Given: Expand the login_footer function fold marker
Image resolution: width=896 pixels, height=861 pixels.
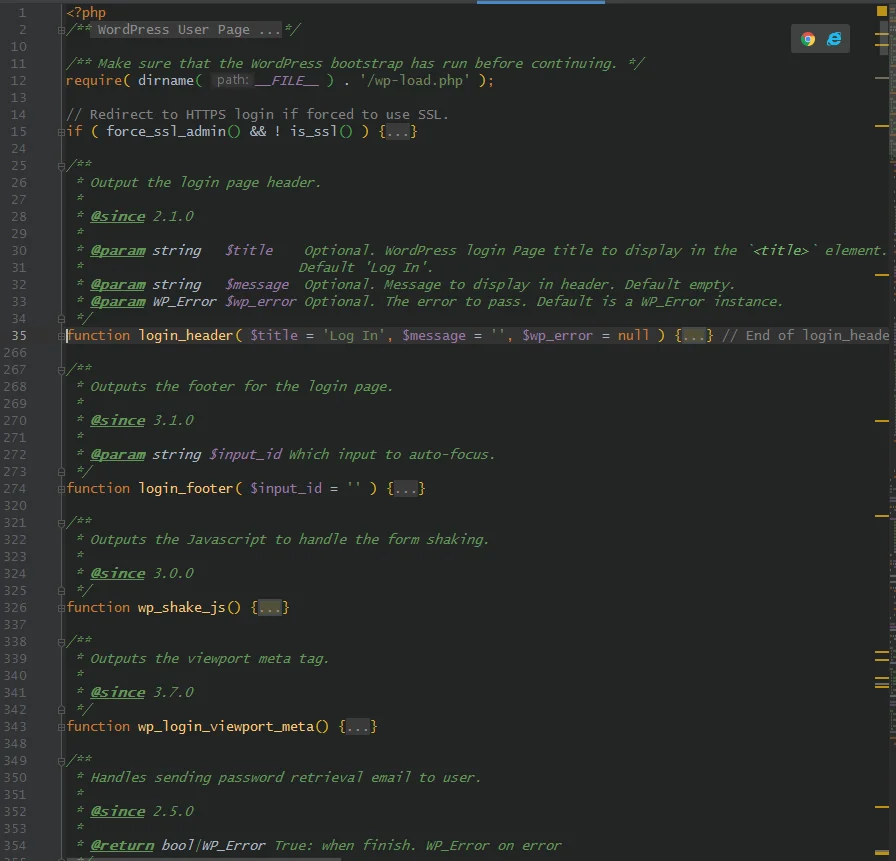Looking at the screenshot, I should tap(61, 490).
